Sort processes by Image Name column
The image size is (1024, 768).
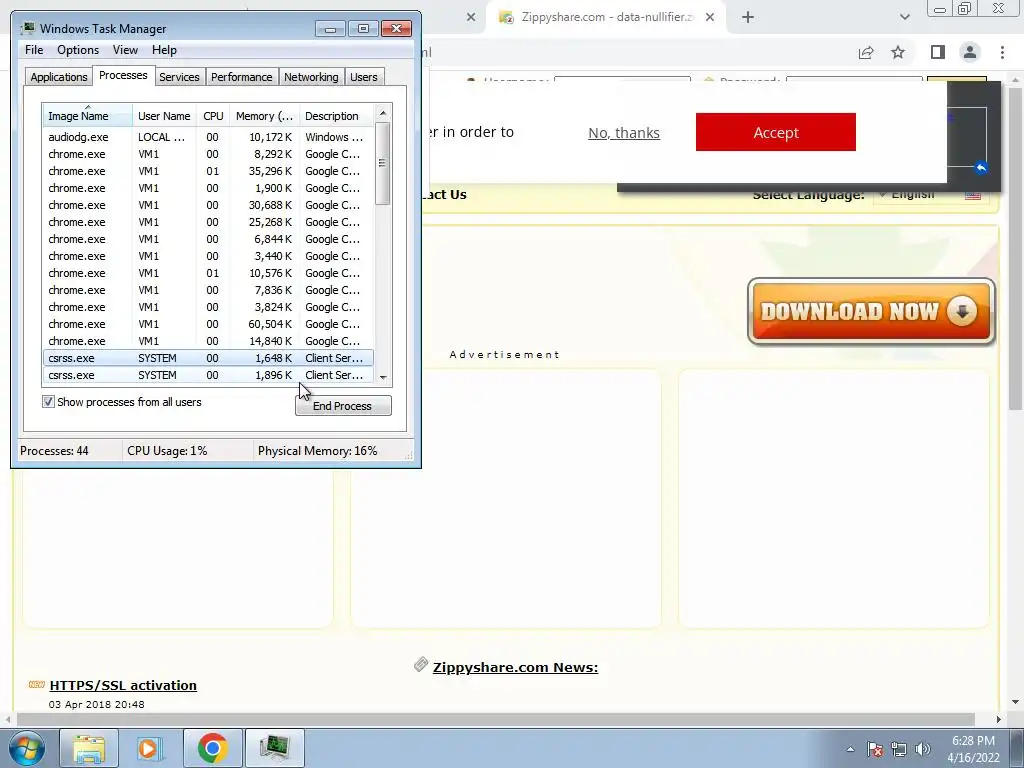[x=88, y=116]
